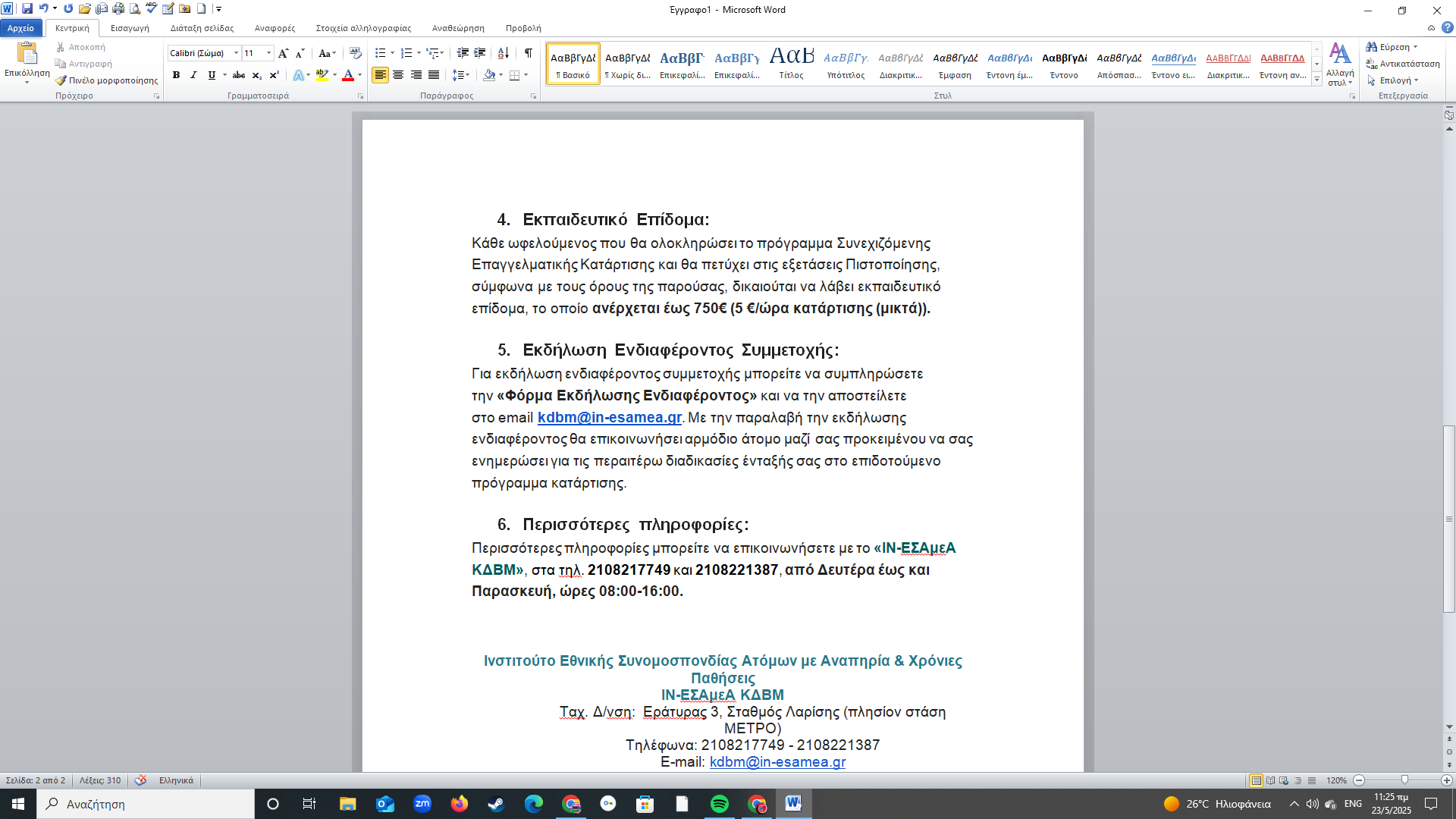Click the spelling check icon in status bar
Viewport: 1456px width, 819px height.
coord(140,780)
